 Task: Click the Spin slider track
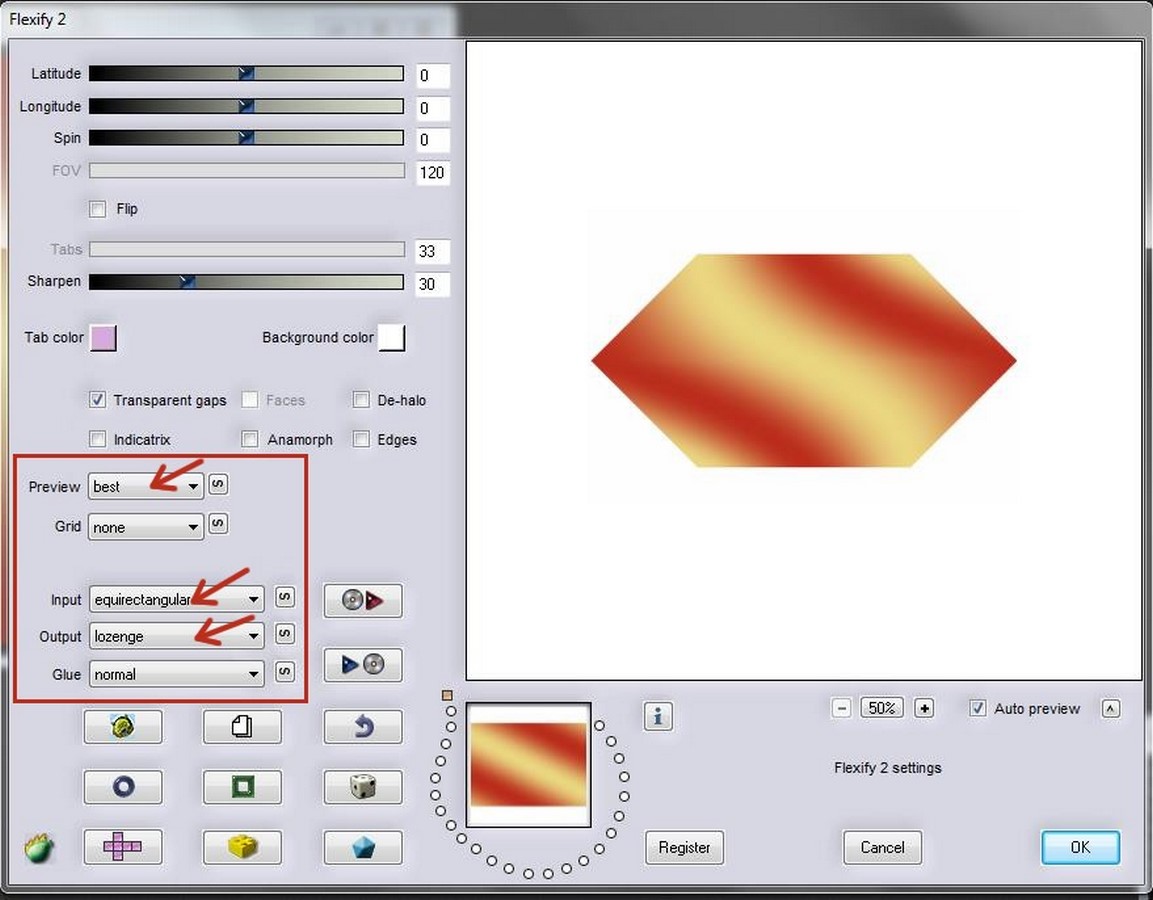(x=246, y=138)
